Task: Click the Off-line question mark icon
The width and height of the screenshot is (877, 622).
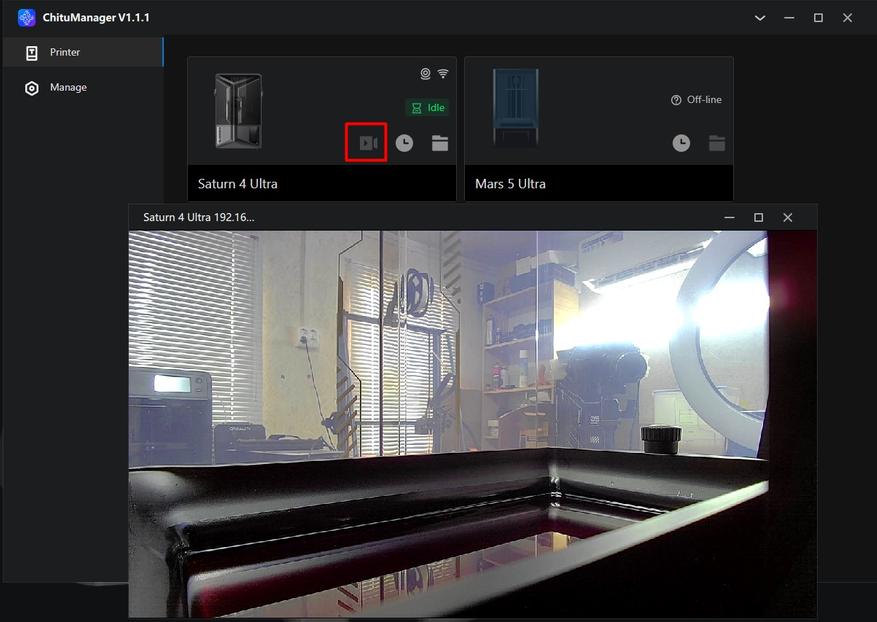Action: click(676, 100)
